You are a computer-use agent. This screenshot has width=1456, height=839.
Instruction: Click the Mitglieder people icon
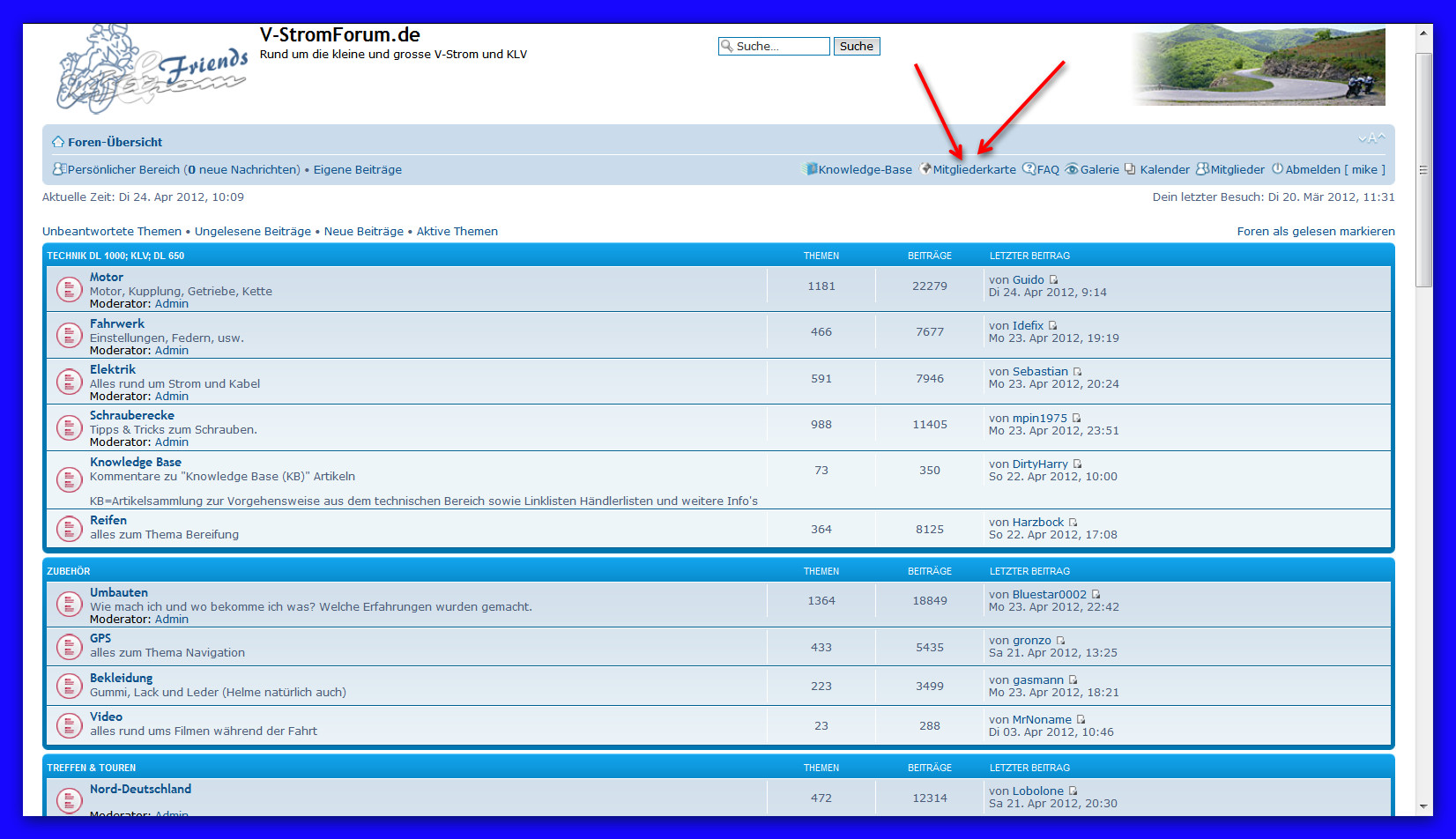pyautogui.click(x=1202, y=169)
